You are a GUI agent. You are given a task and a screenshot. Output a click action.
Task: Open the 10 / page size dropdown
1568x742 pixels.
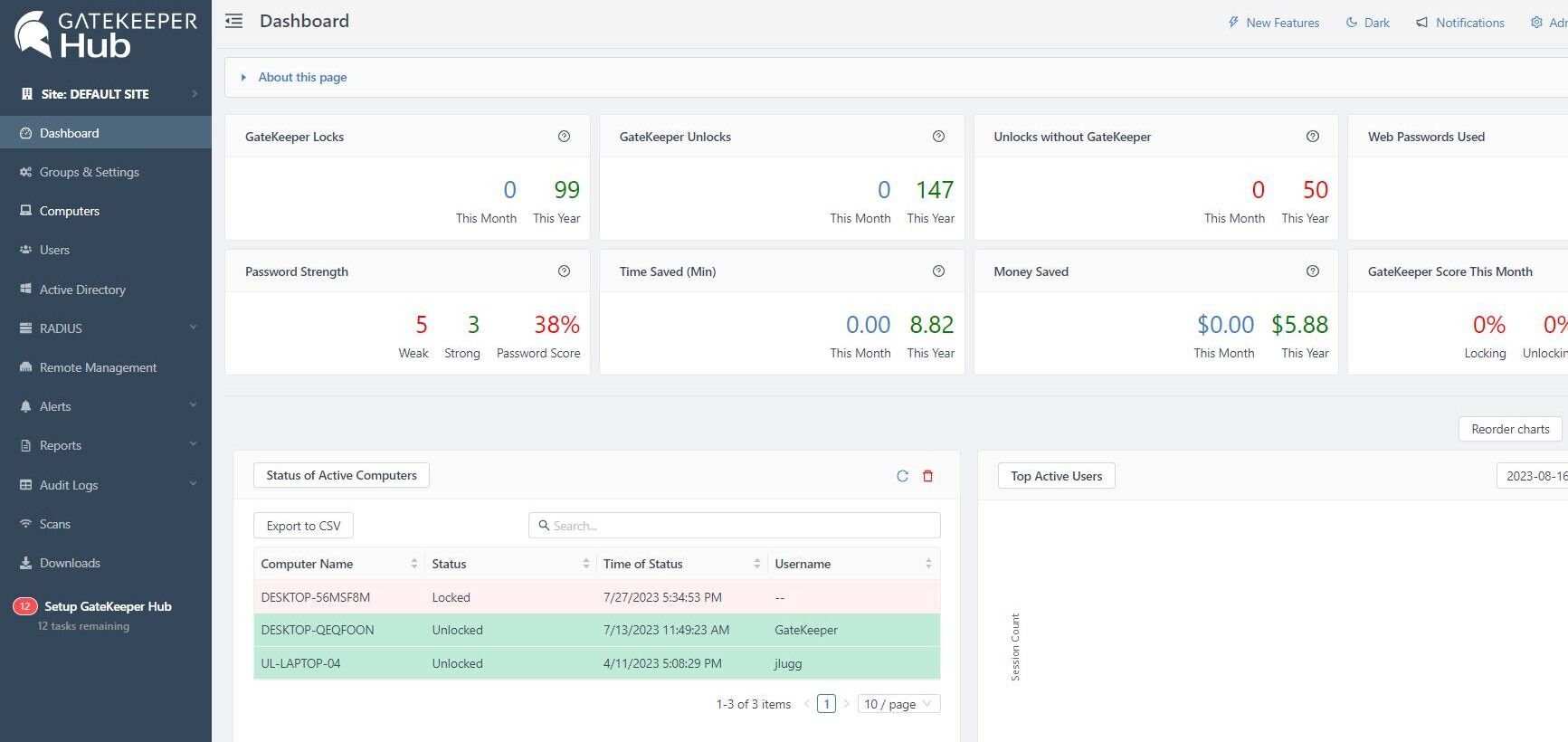click(898, 704)
